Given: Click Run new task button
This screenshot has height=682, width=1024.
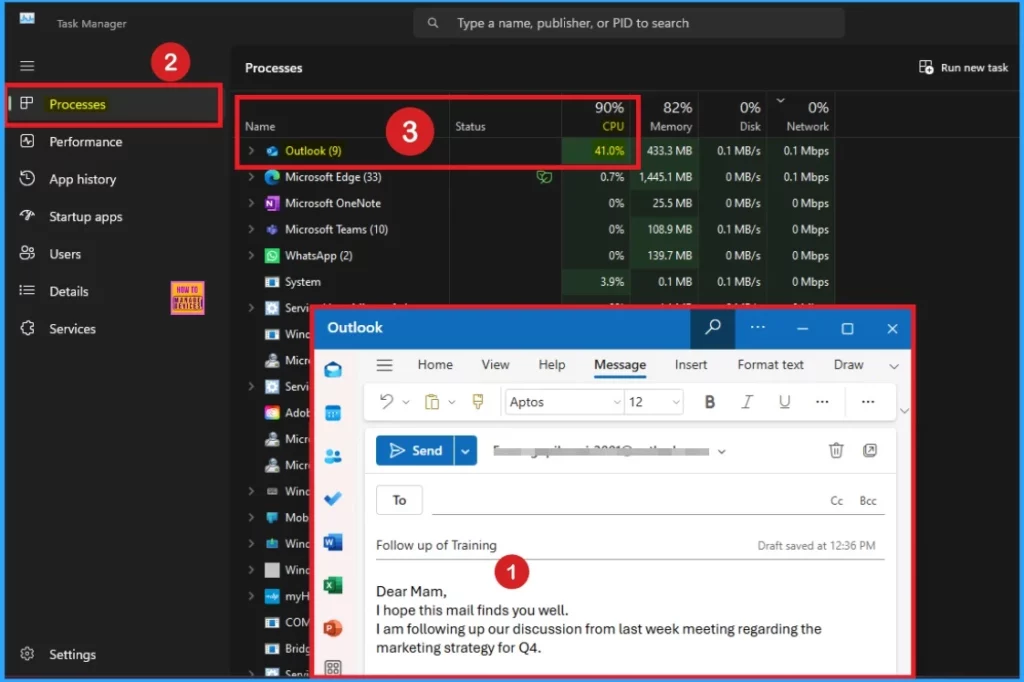Looking at the screenshot, I should point(963,67).
